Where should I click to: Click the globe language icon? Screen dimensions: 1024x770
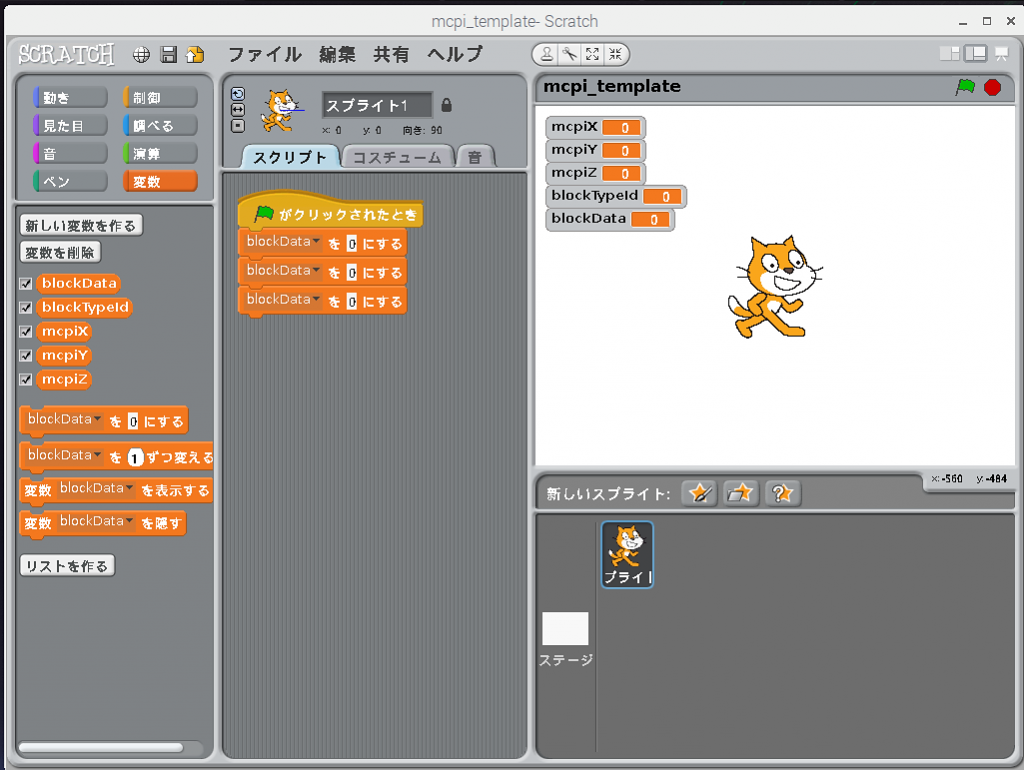(141, 55)
